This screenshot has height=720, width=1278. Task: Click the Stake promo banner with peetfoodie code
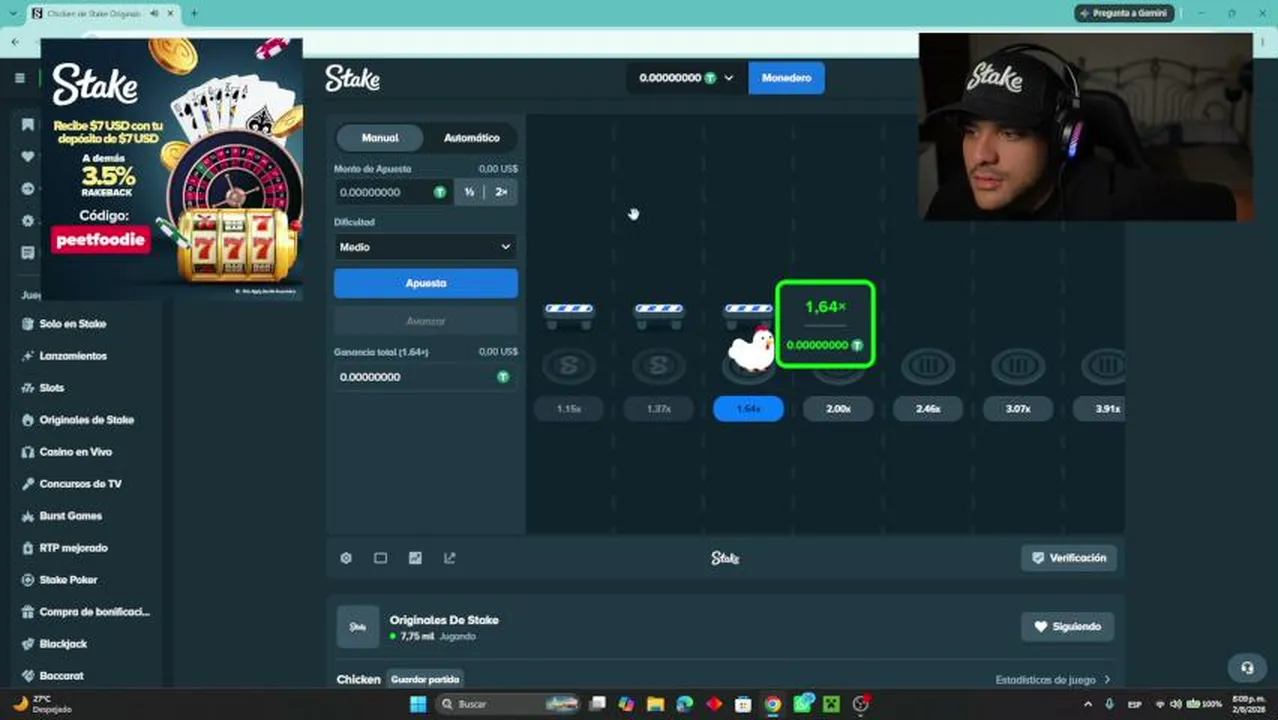[171, 168]
